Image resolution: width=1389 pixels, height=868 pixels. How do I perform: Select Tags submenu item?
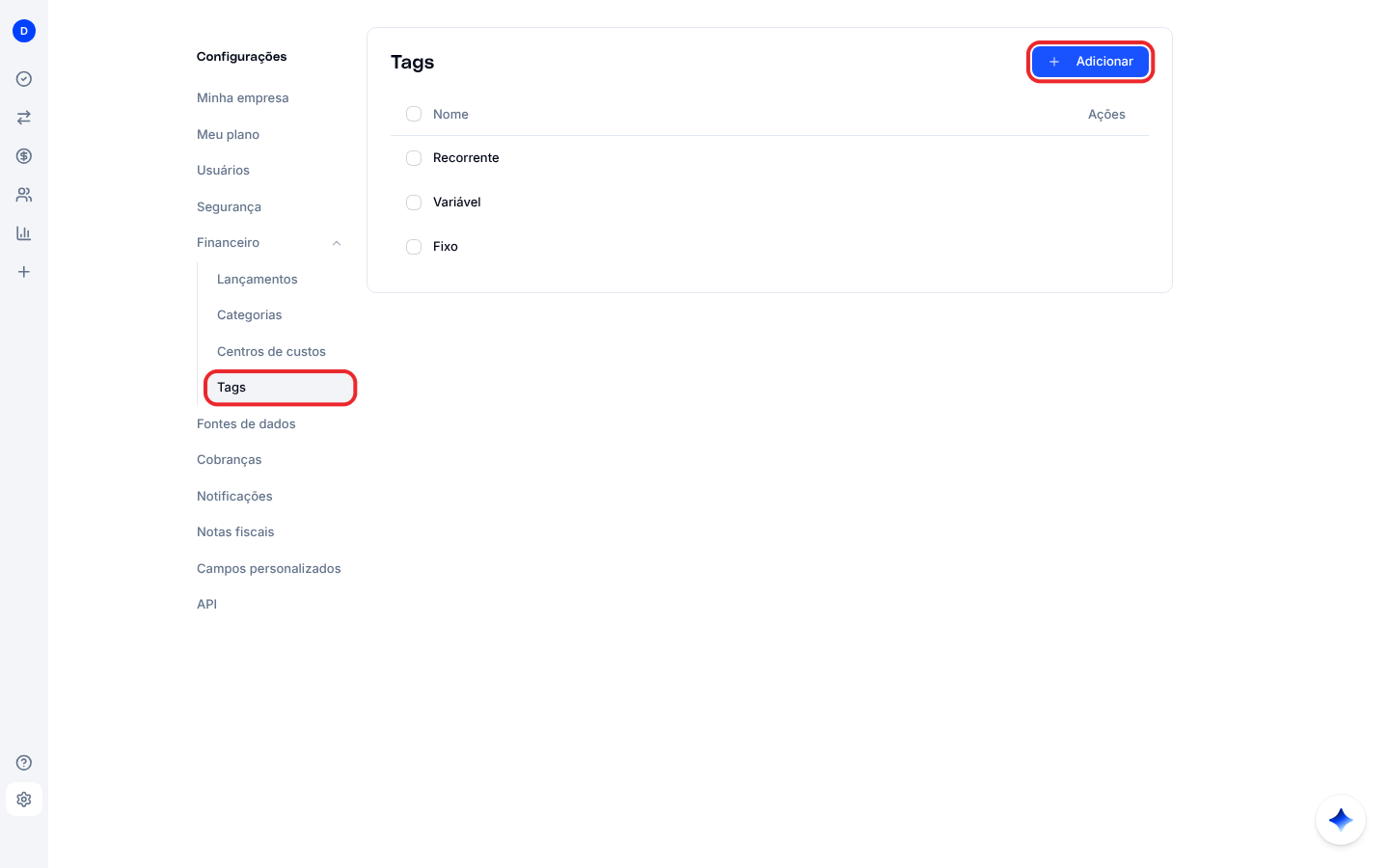281,388
